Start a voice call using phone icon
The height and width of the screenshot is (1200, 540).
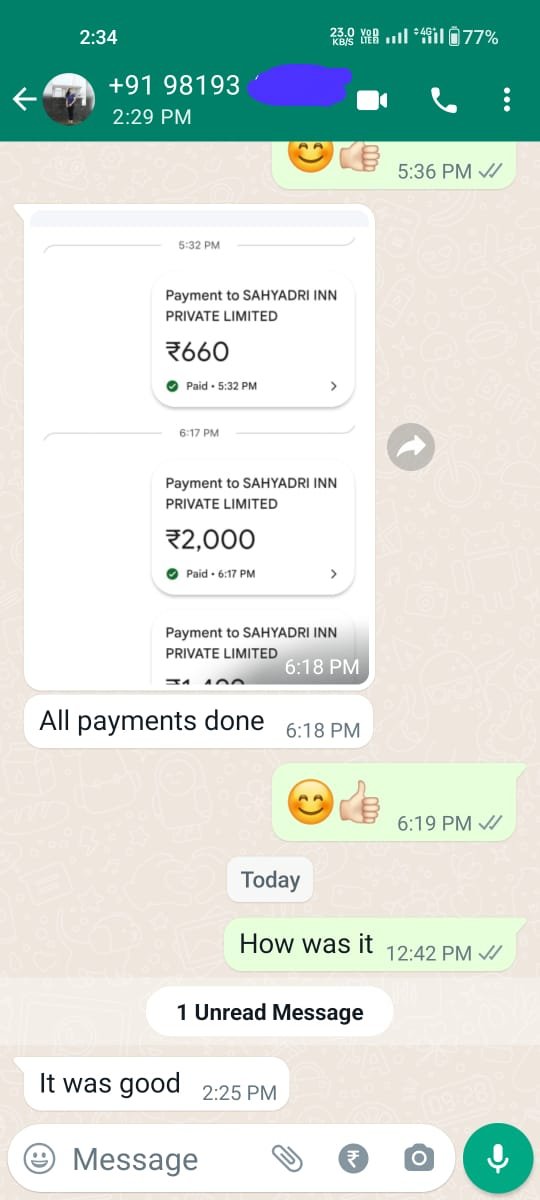tap(441, 99)
